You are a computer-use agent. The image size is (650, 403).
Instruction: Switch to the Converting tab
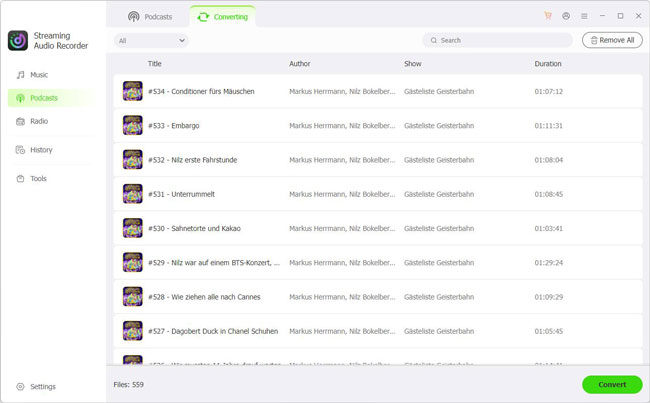(223, 17)
